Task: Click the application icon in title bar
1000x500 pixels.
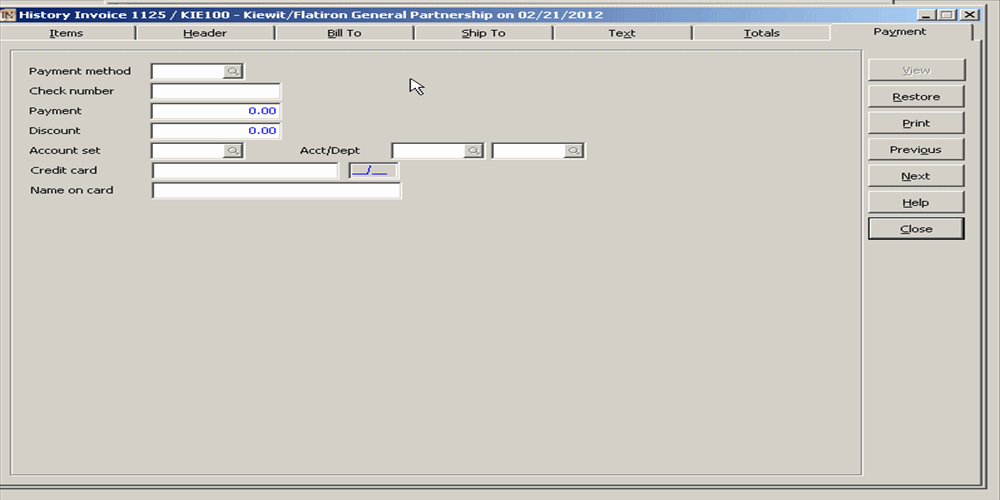Action: tap(9, 15)
